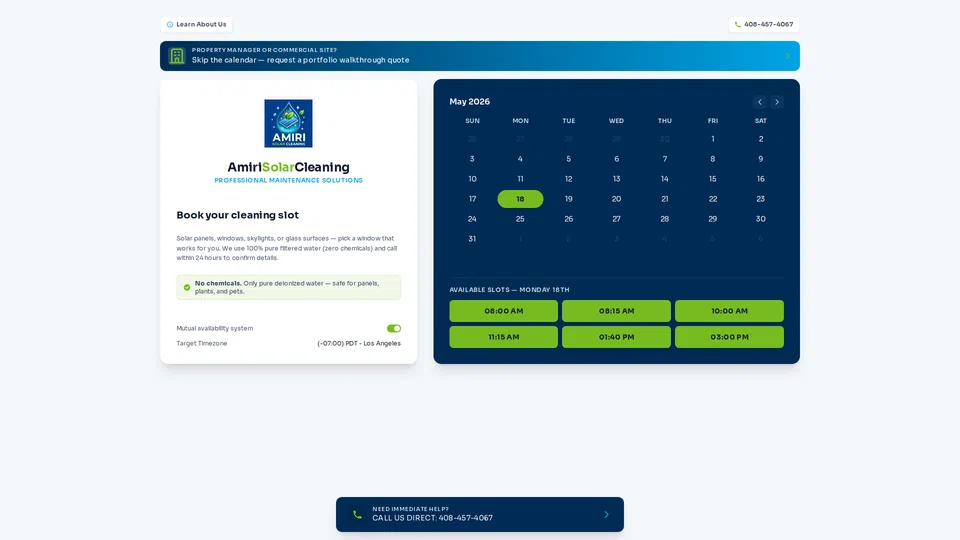Open the Learn About Us link
This screenshot has width=960, height=540.
pos(197,24)
